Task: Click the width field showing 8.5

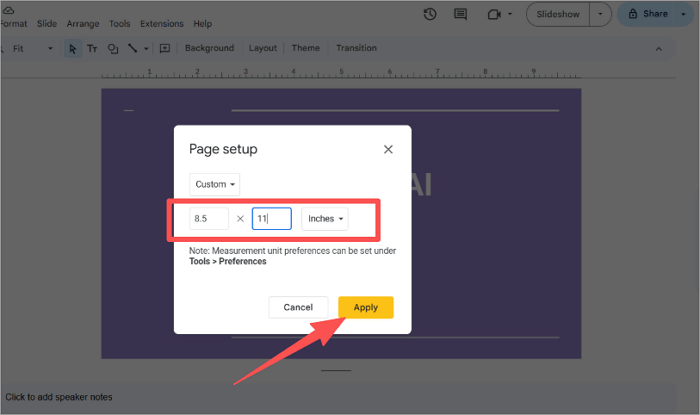Action: point(209,219)
